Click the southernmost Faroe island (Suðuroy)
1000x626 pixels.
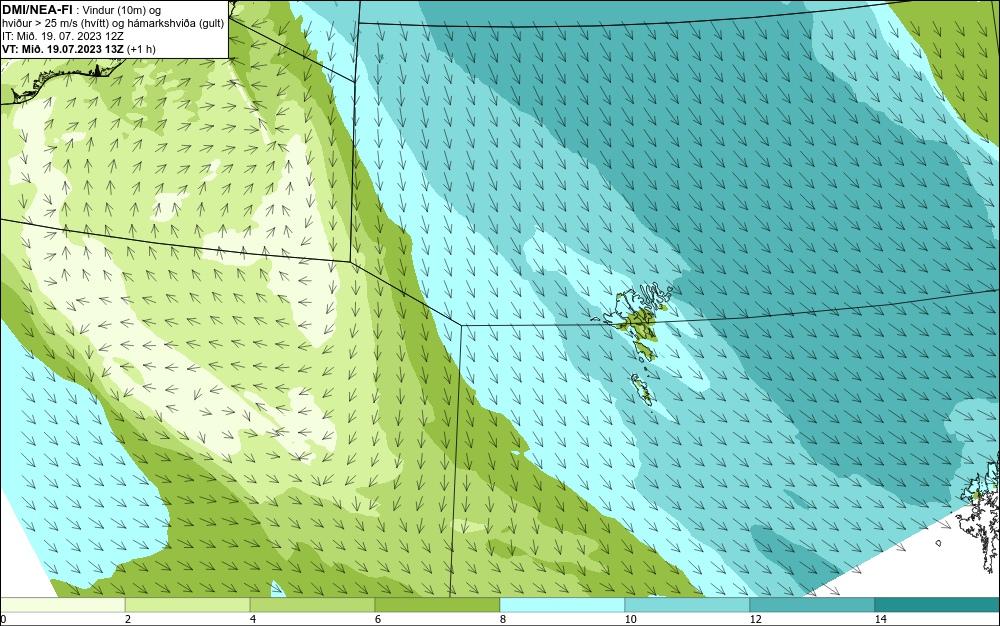pyautogui.click(x=642, y=389)
